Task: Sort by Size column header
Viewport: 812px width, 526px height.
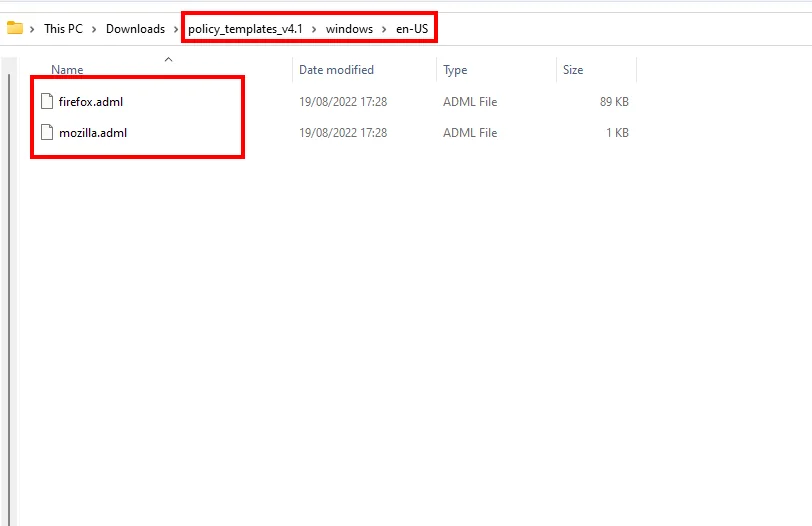Action: point(573,70)
